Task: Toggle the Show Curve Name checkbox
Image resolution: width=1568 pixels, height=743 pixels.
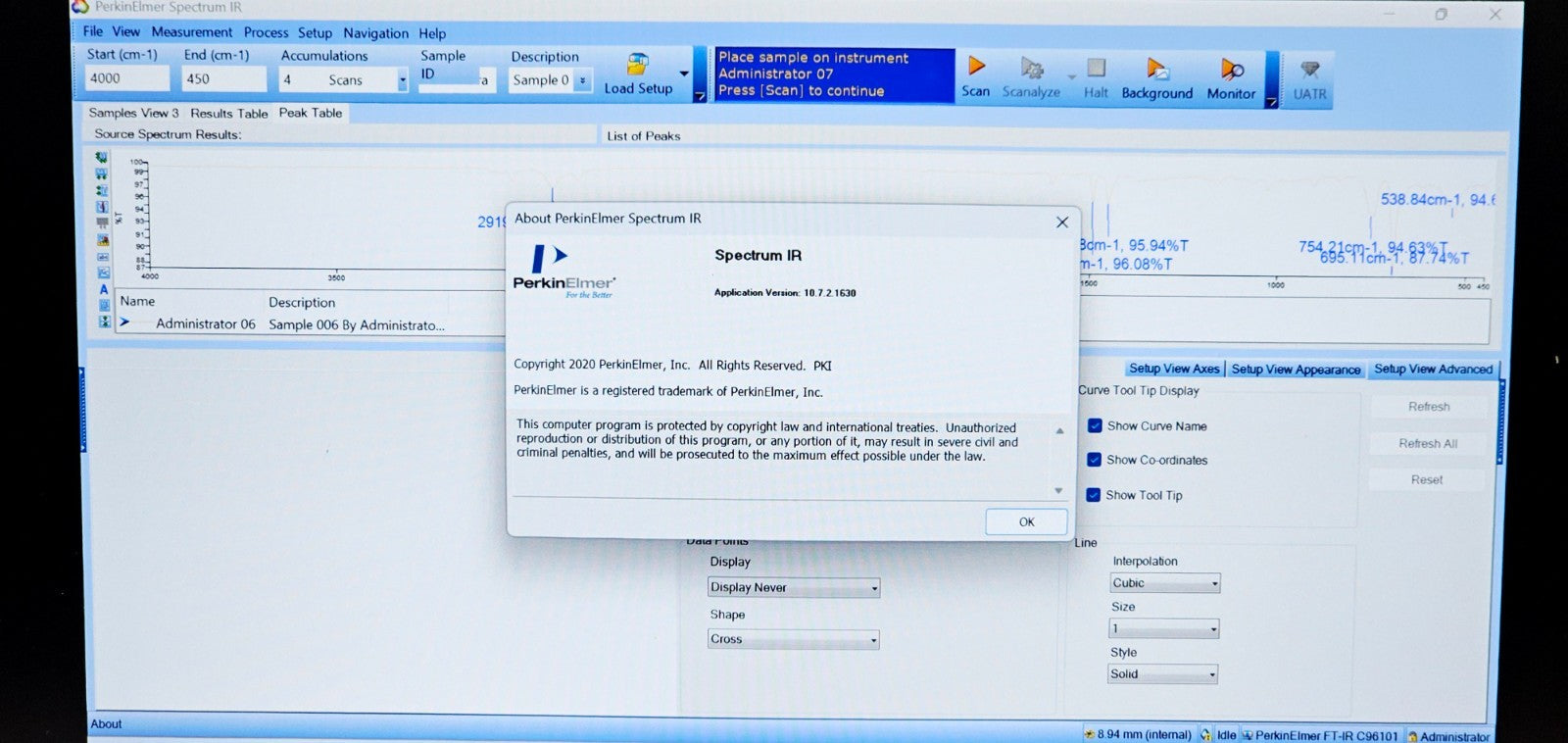Action: click(x=1095, y=425)
